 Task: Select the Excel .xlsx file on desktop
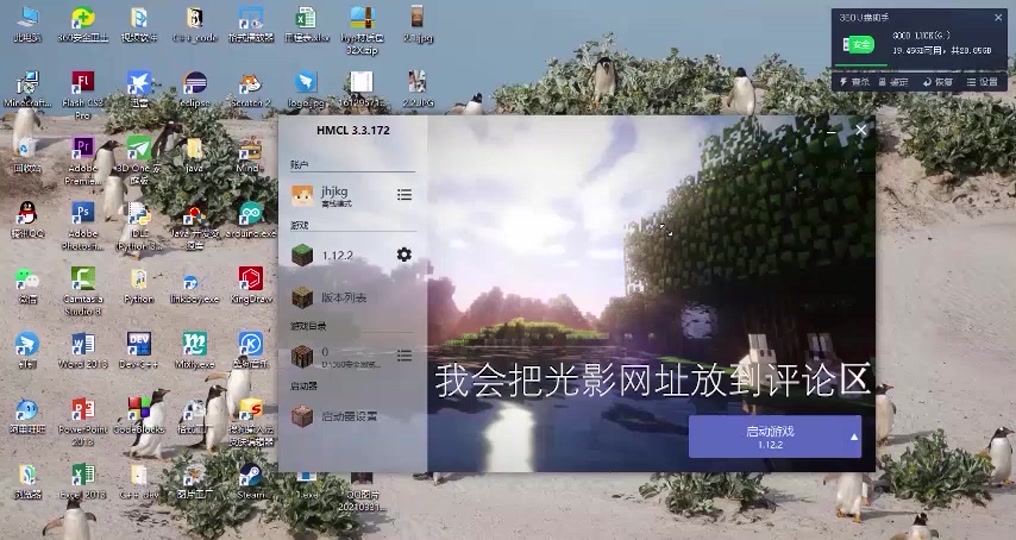(x=306, y=25)
